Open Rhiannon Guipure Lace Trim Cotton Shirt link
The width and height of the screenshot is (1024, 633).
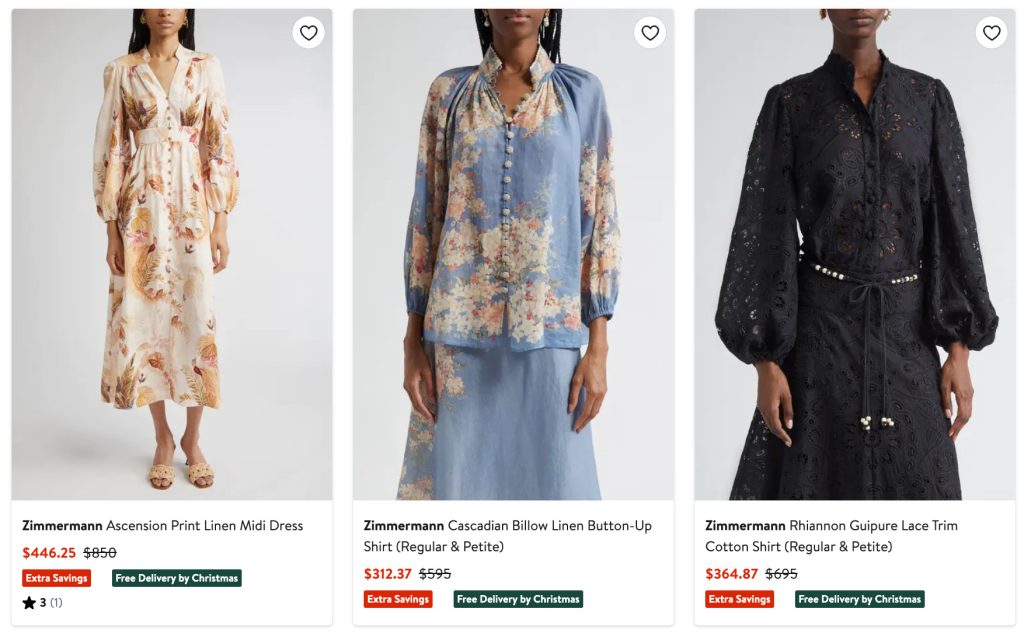pos(831,536)
